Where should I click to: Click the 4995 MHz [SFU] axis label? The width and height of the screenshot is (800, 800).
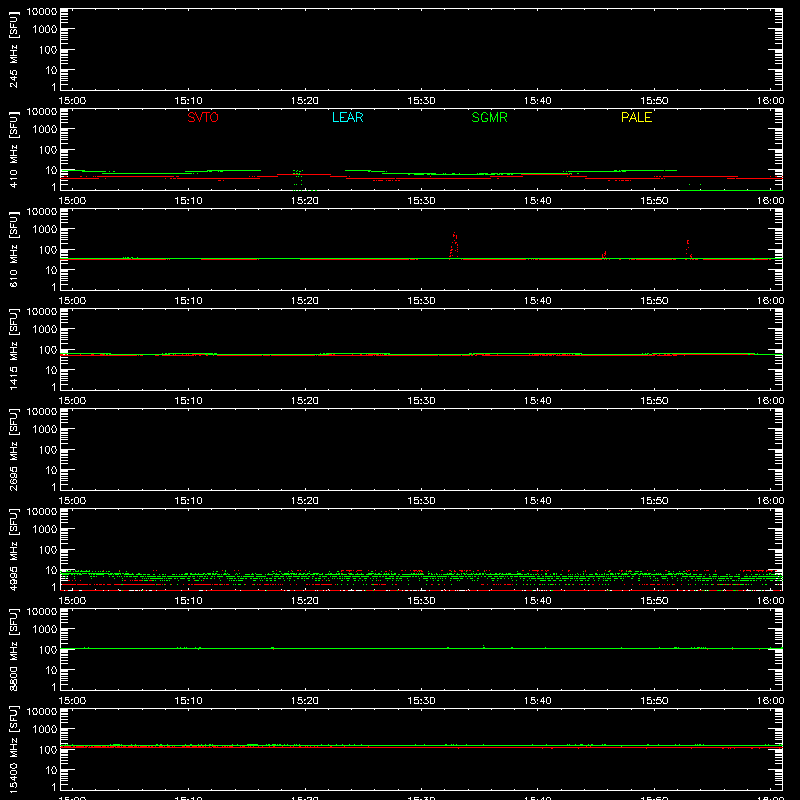tap(13, 549)
